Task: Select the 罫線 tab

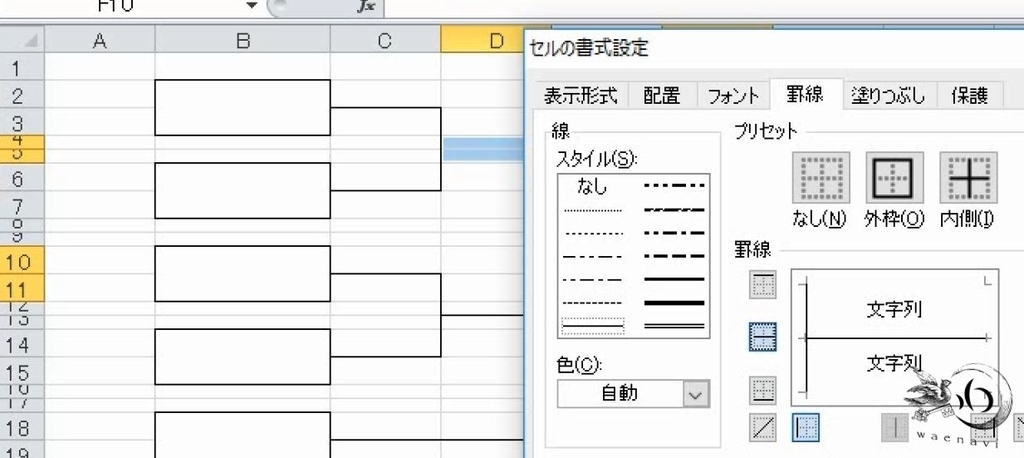Action: pos(805,94)
